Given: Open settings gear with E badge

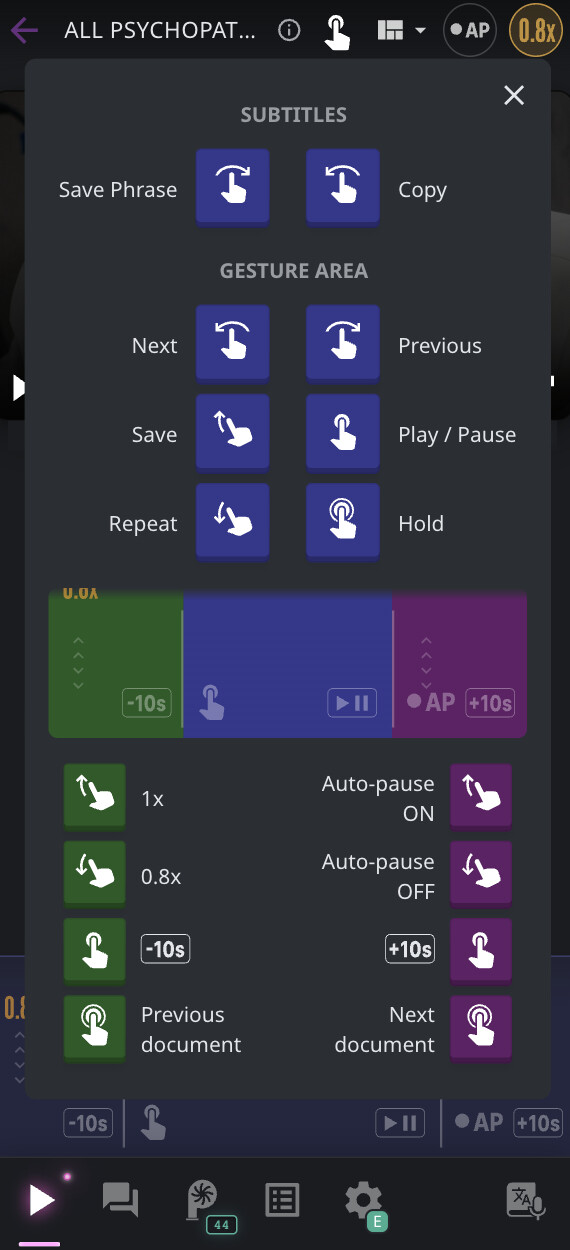Looking at the screenshot, I should coord(364,1201).
